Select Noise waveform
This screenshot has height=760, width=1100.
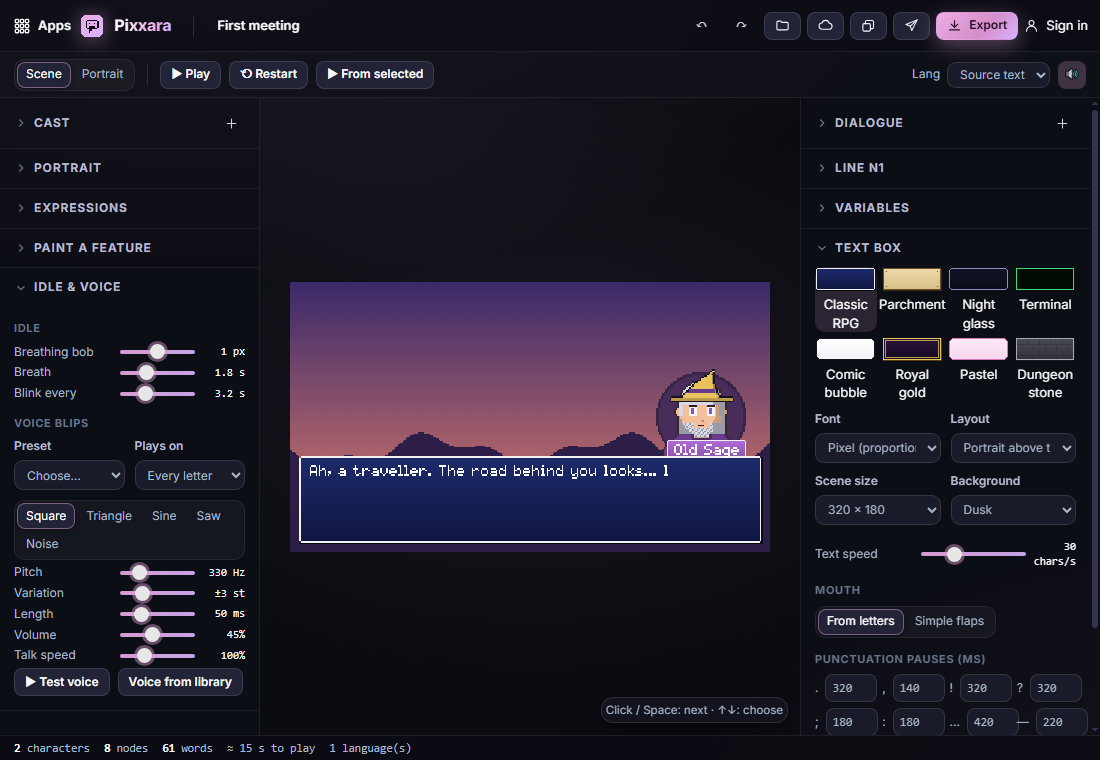(42, 544)
